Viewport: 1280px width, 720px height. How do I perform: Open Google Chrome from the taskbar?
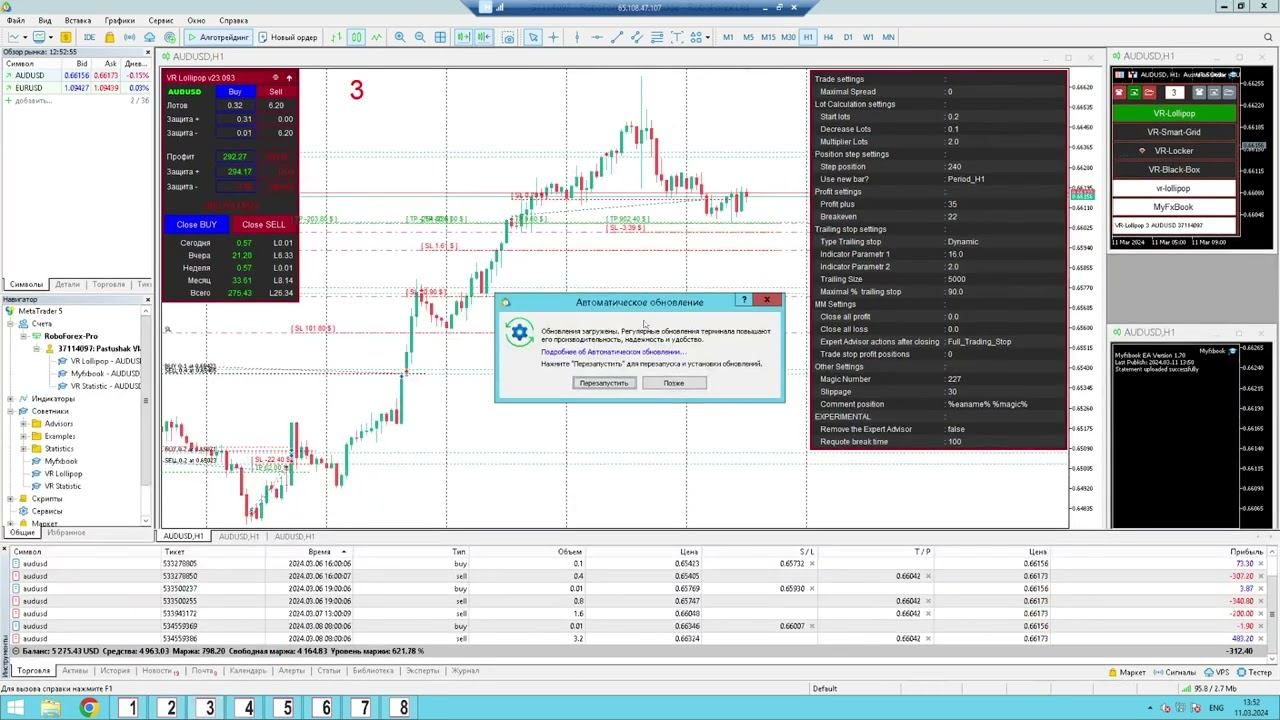pos(89,708)
